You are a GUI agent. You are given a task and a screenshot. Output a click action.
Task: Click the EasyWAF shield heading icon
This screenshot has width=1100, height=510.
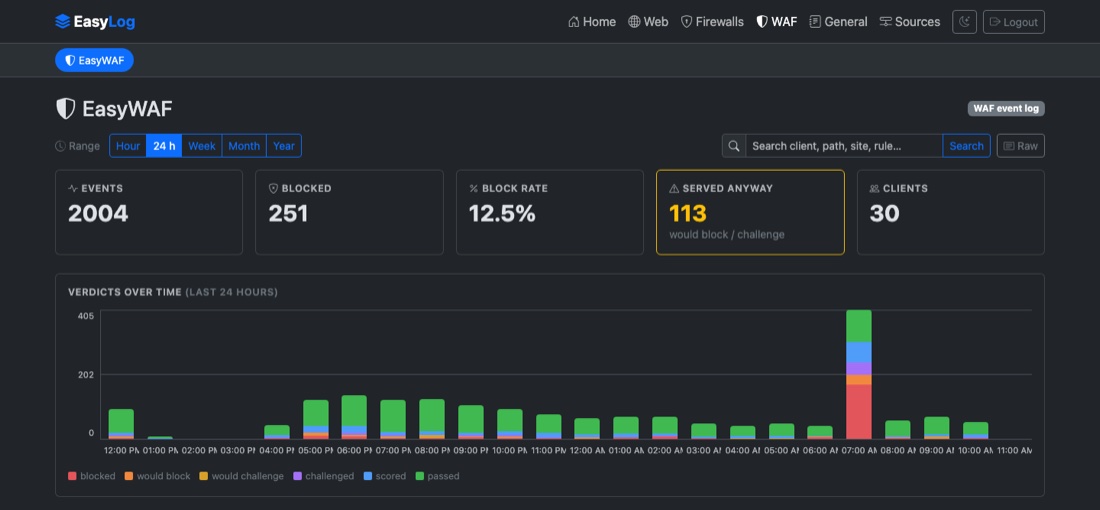(65, 109)
